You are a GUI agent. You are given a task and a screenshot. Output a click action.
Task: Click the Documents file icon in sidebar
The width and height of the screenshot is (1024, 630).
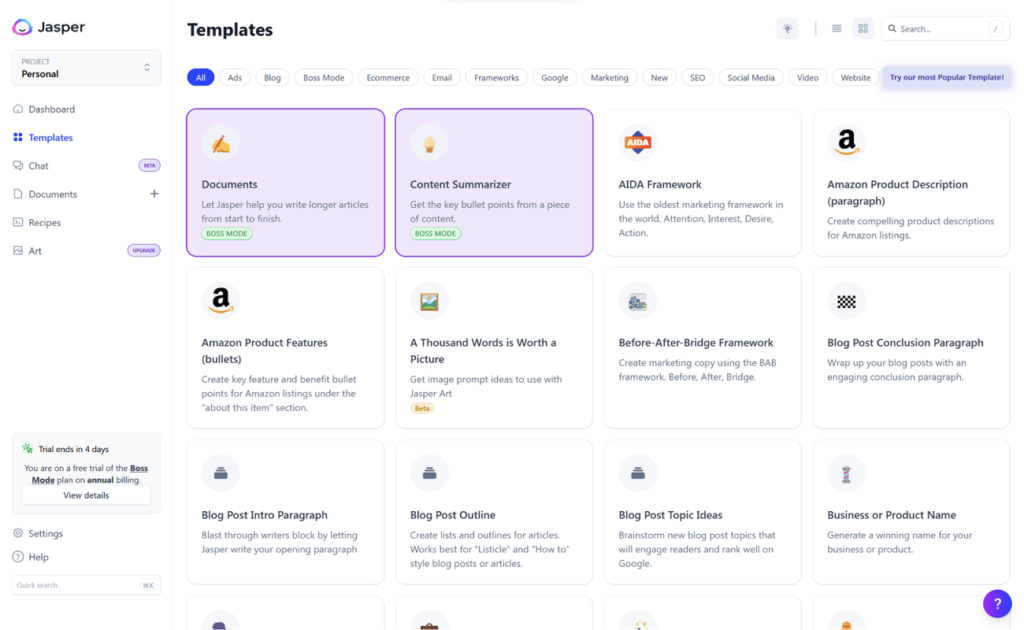(x=18, y=194)
